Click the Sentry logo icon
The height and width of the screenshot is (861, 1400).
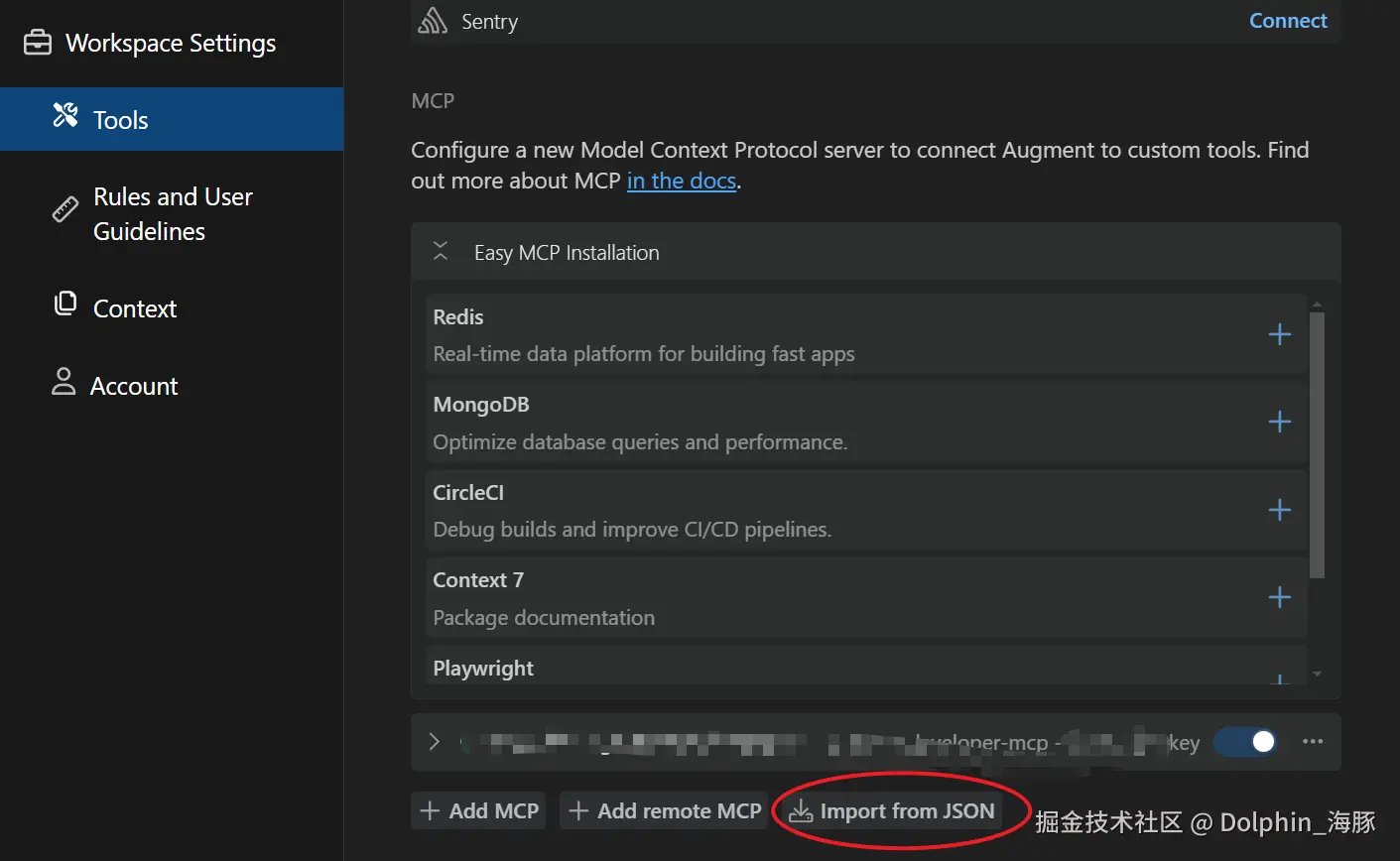pos(433,21)
